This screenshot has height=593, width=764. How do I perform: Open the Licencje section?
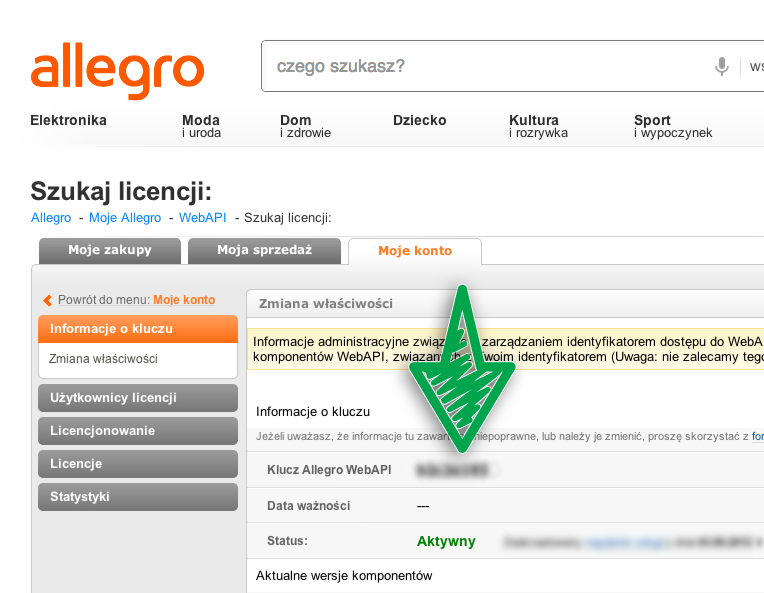(138, 464)
